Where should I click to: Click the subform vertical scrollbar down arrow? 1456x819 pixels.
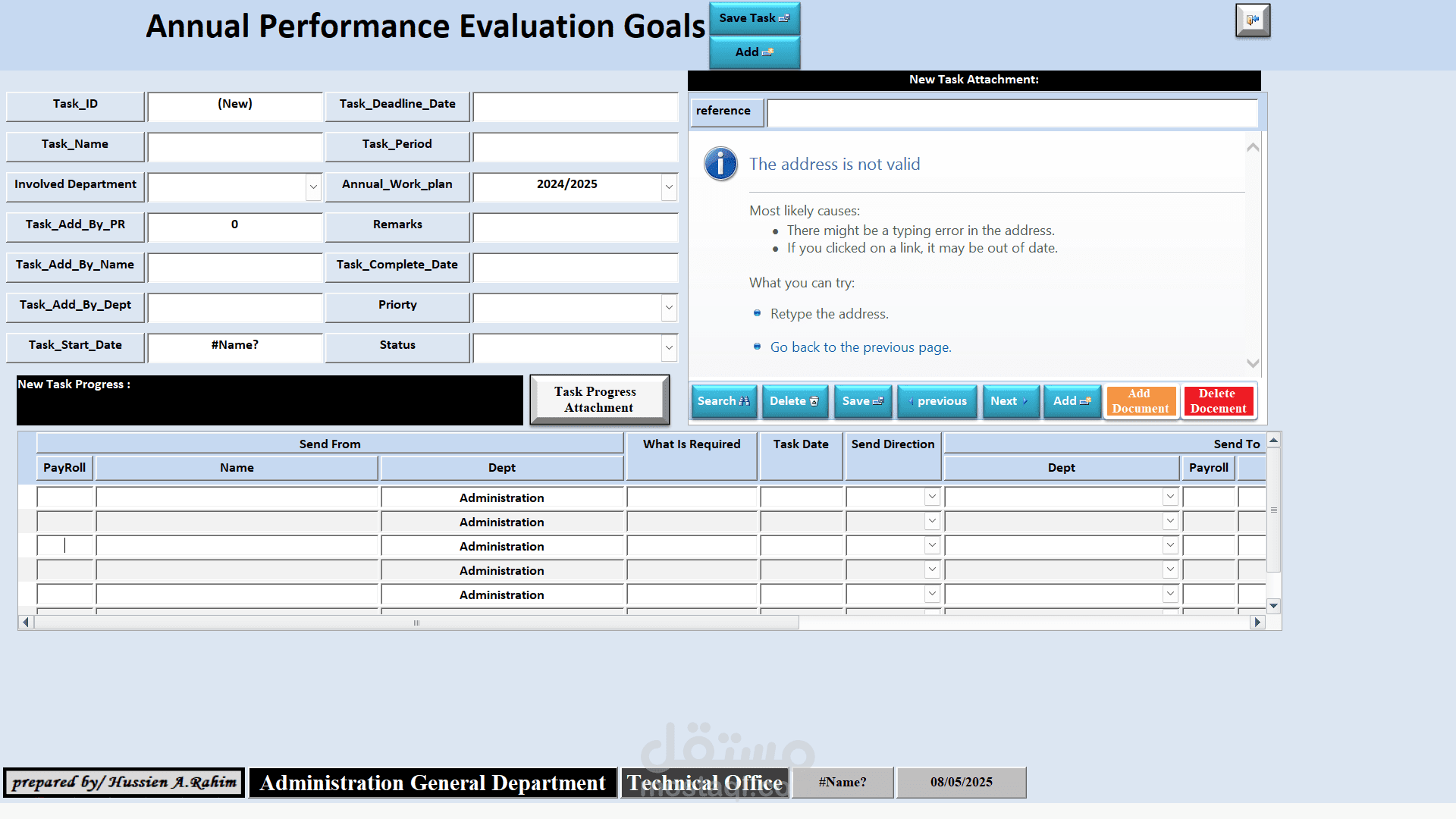pos(1274,606)
